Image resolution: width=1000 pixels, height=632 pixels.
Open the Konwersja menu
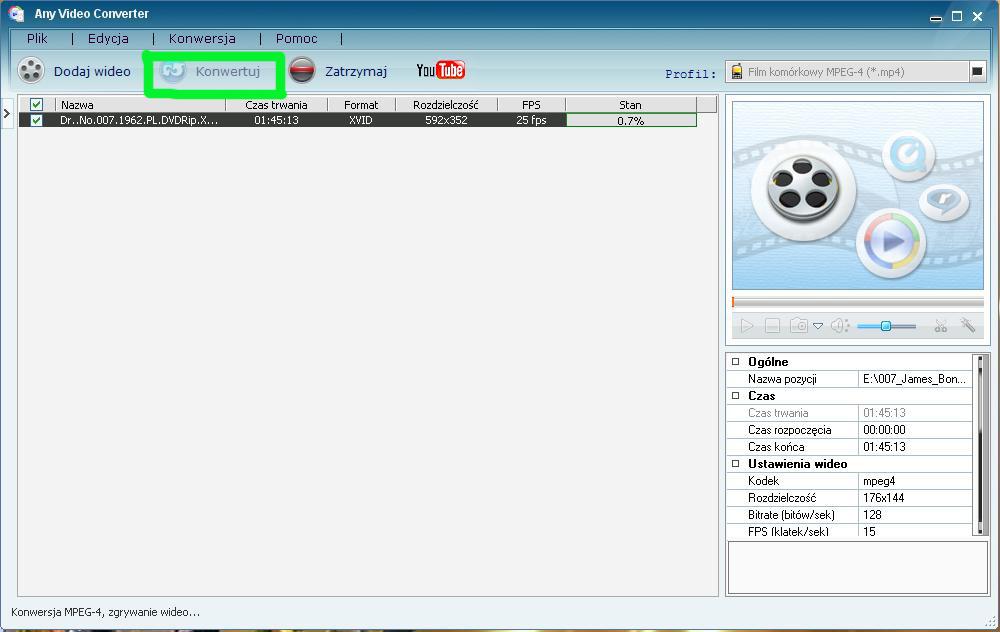(202, 38)
